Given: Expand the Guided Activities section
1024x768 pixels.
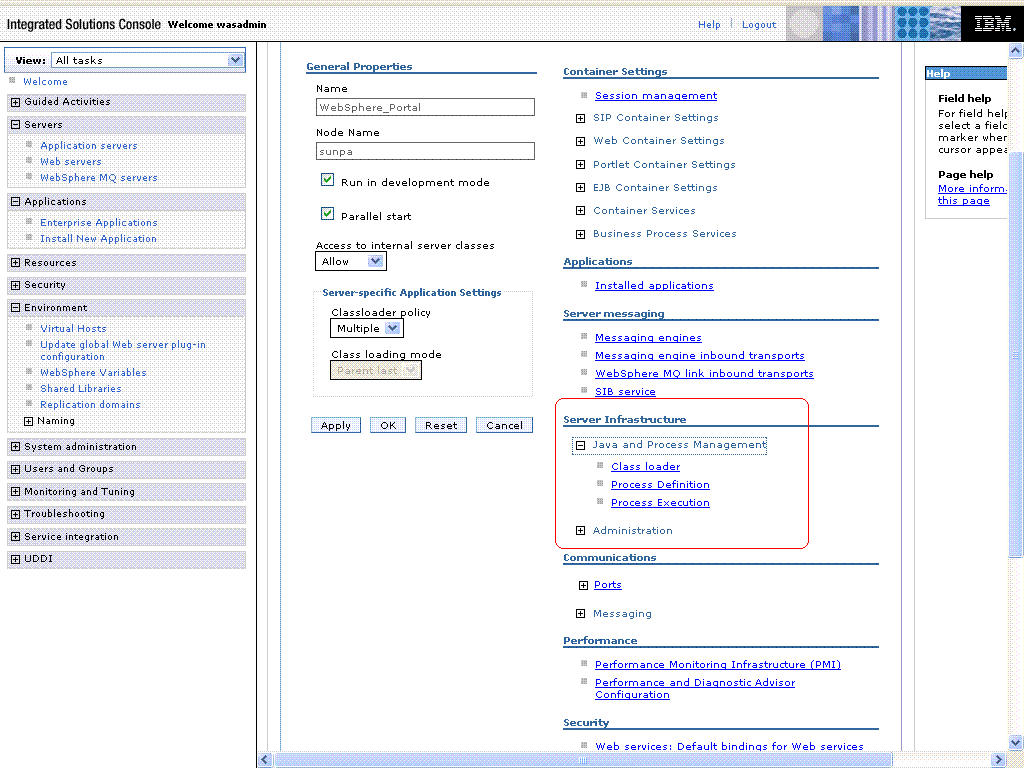Looking at the screenshot, I should pyautogui.click(x=16, y=102).
